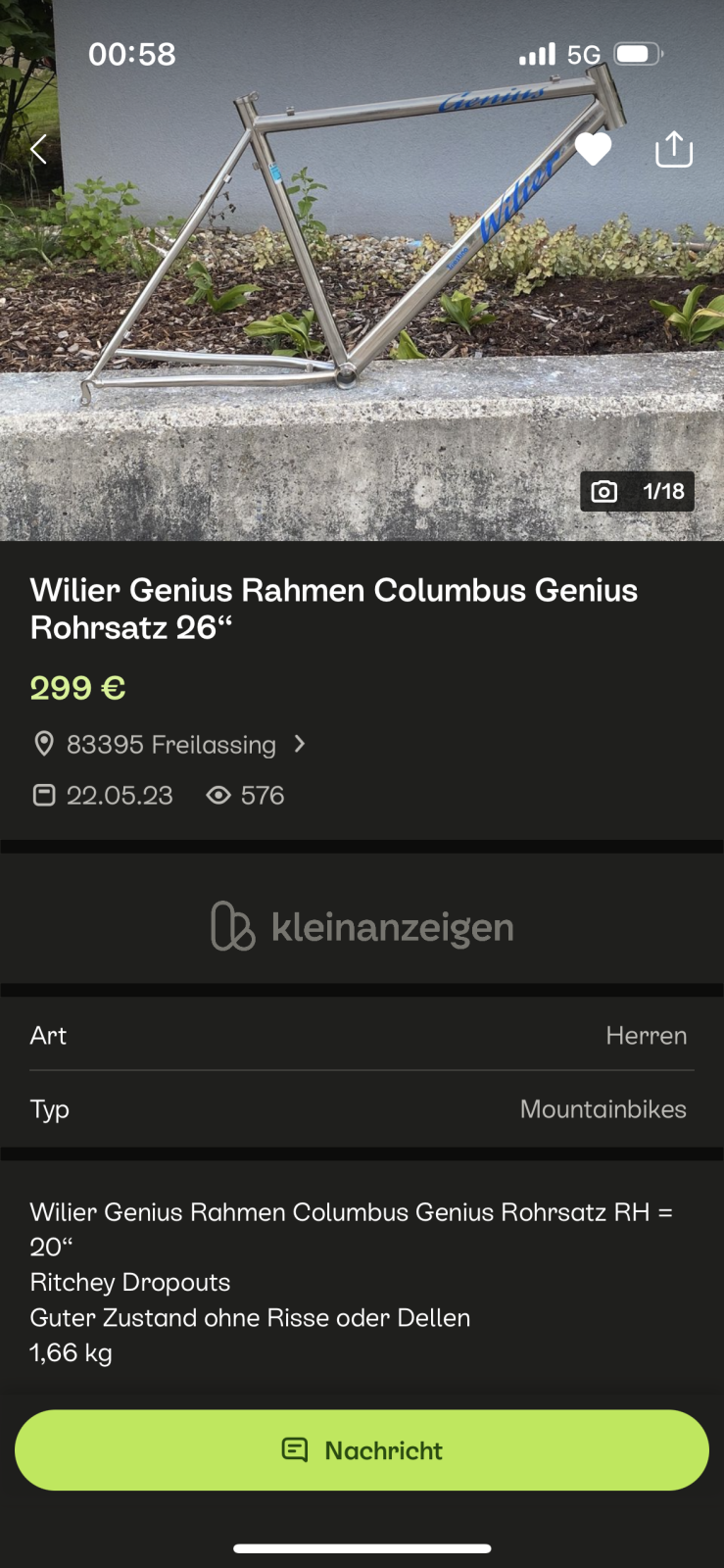The width and height of the screenshot is (724, 1568).
Task: Open the share icon
Action: [674, 149]
